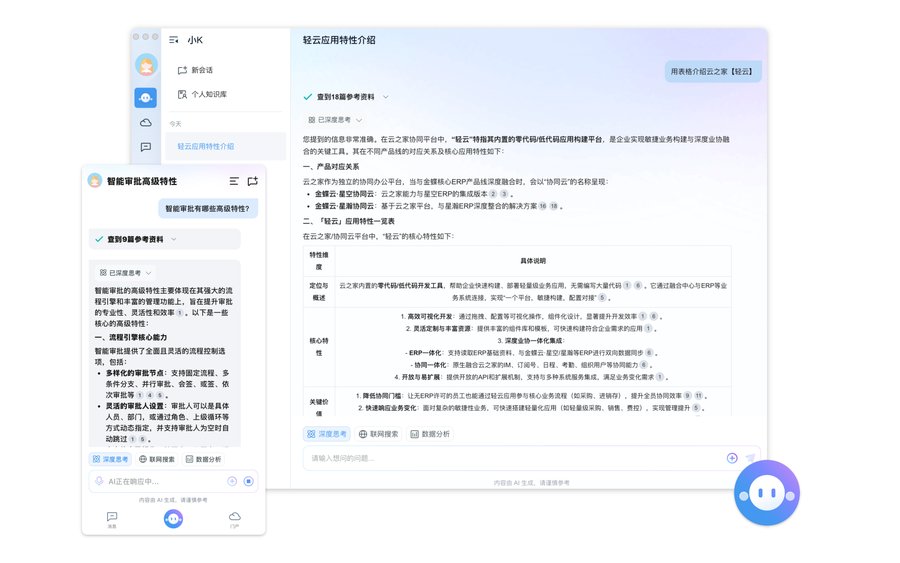Toggle 深度思考 in main window
This screenshot has height=563, width=900.
pyautogui.click(x=327, y=434)
